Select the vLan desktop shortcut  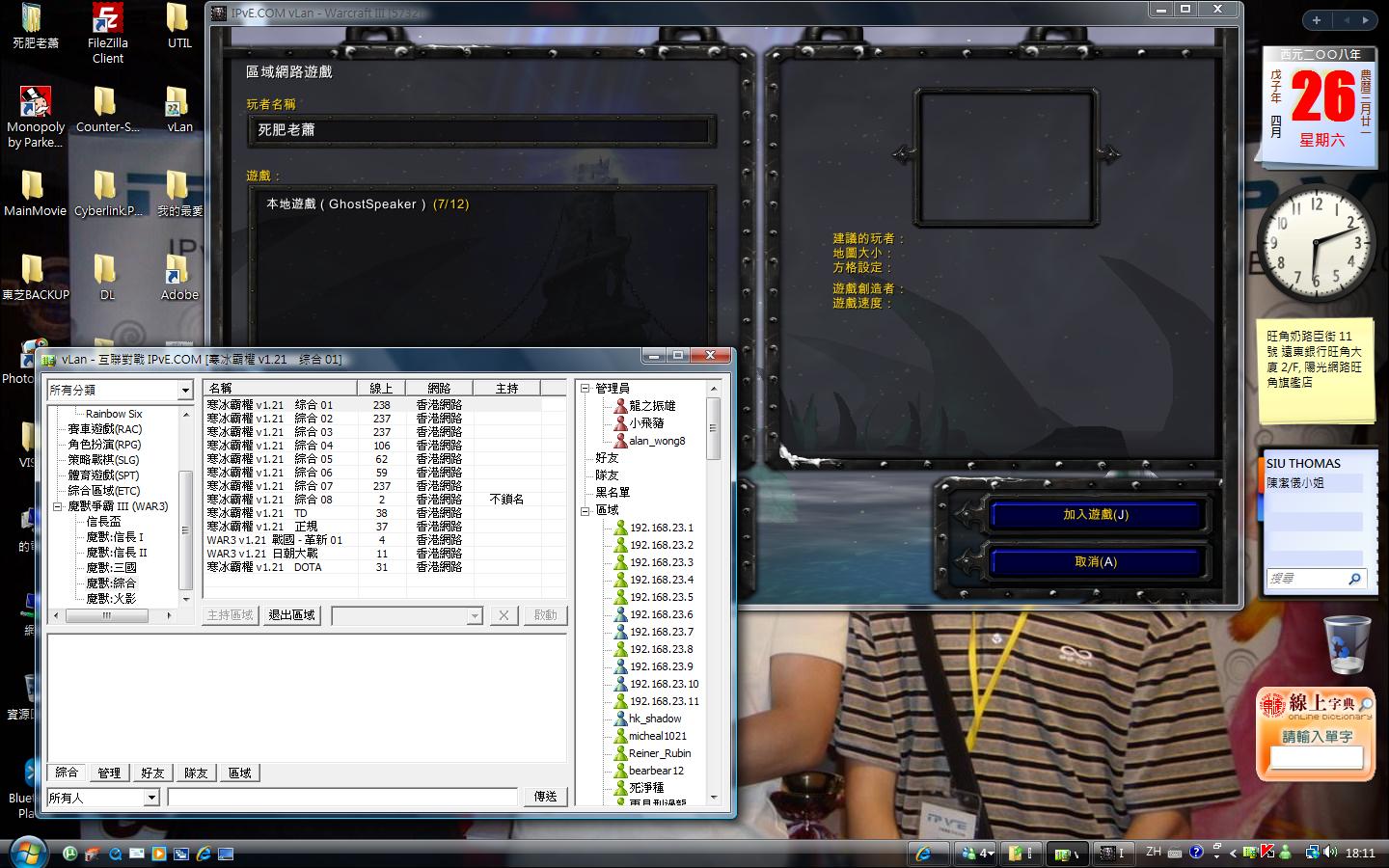click(x=179, y=110)
